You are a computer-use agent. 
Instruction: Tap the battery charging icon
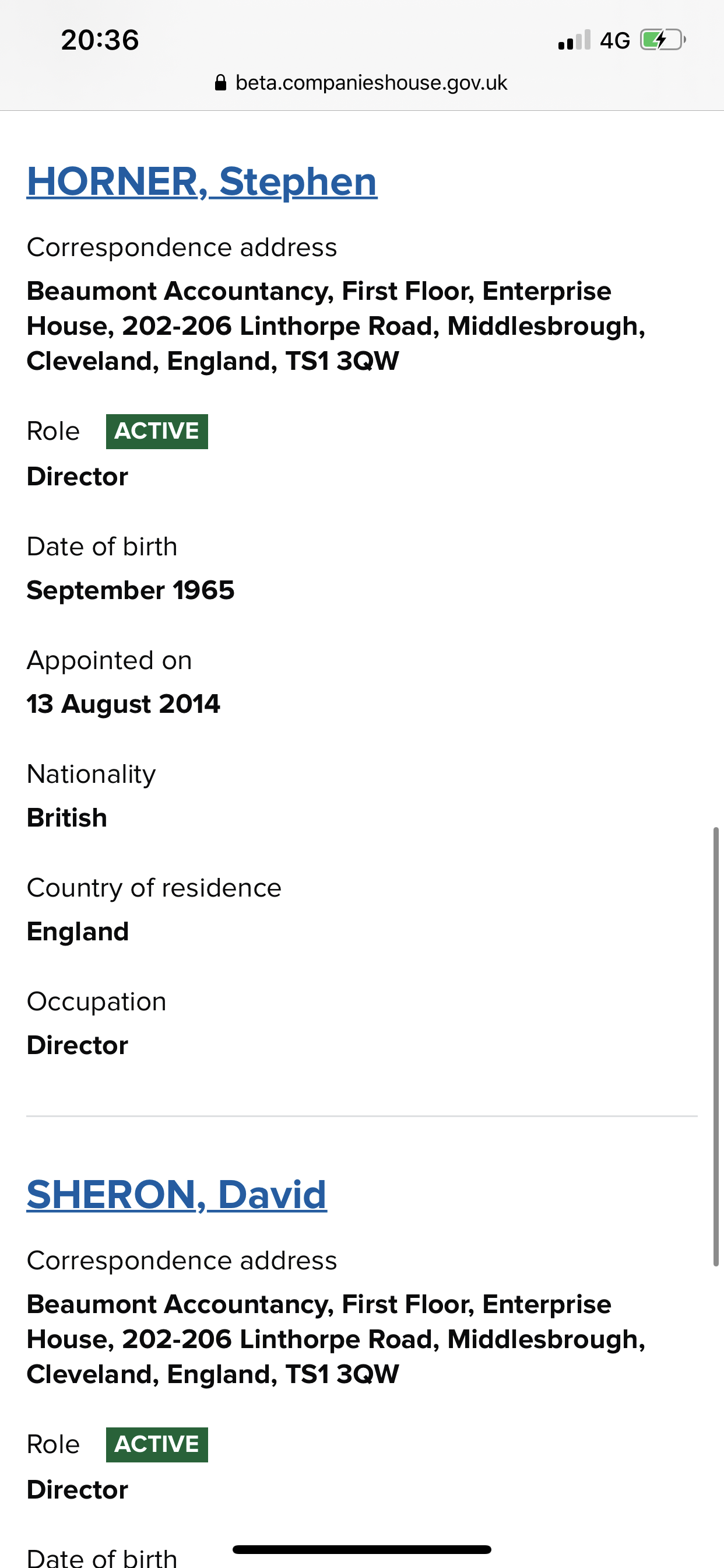click(x=663, y=40)
